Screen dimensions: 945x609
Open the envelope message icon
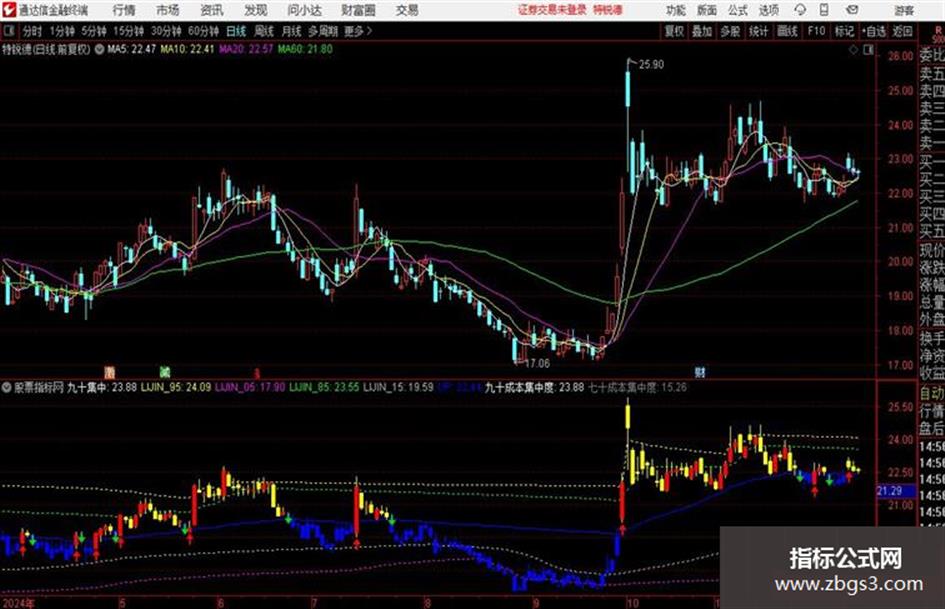point(852,10)
